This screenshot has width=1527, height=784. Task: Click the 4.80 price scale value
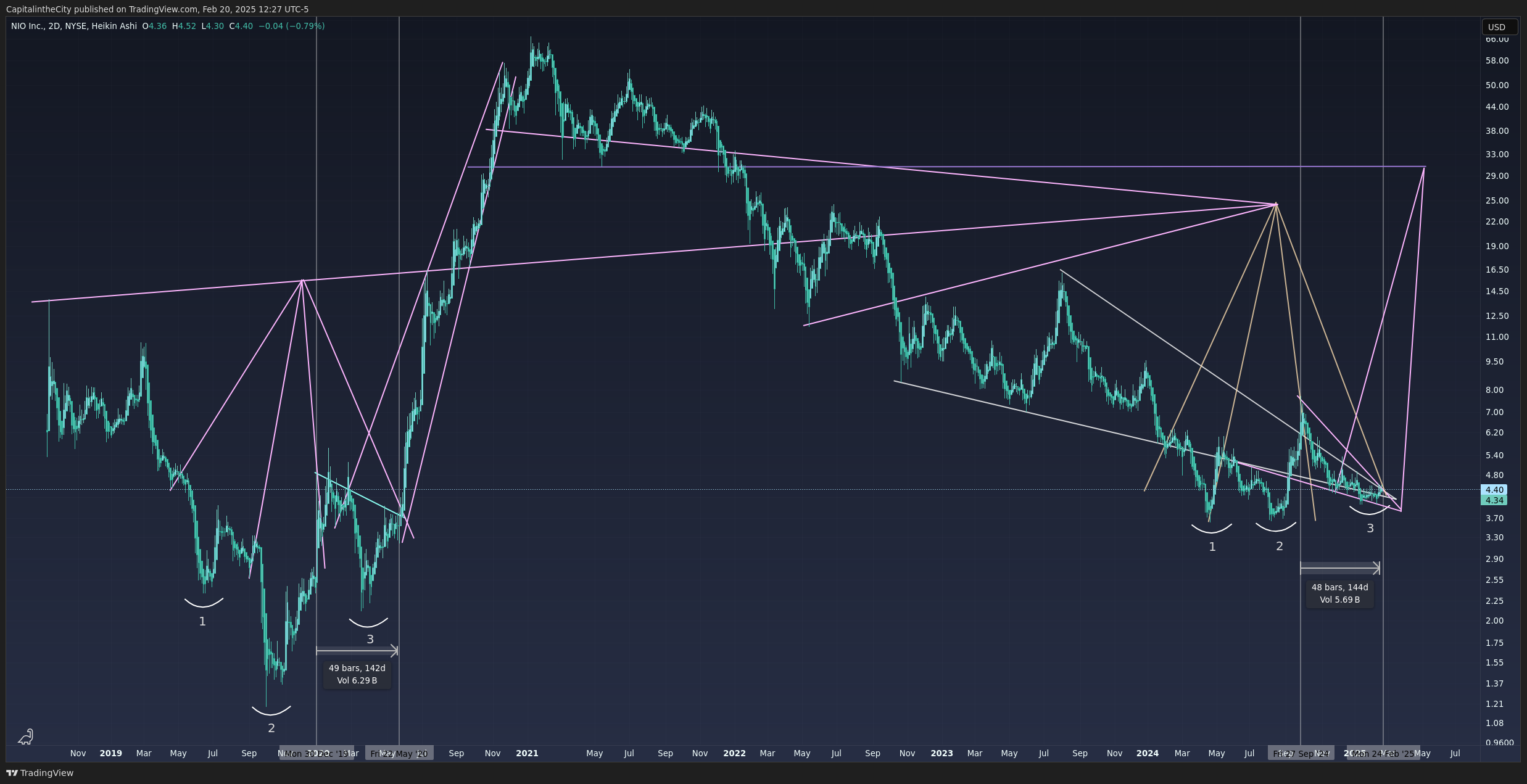coord(1494,475)
